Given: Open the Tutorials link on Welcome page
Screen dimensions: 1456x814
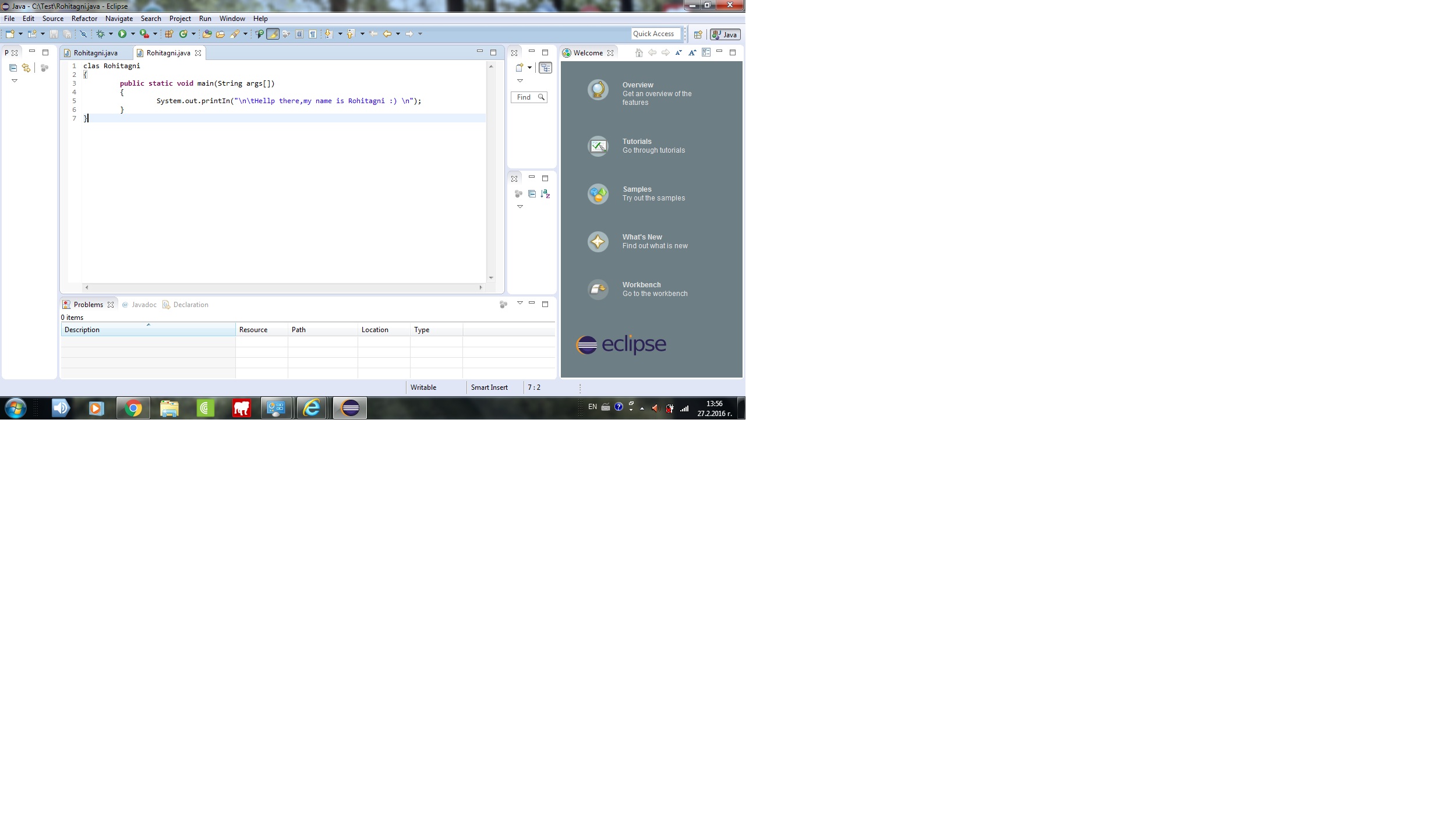Looking at the screenshot, I should click(637, 142).
